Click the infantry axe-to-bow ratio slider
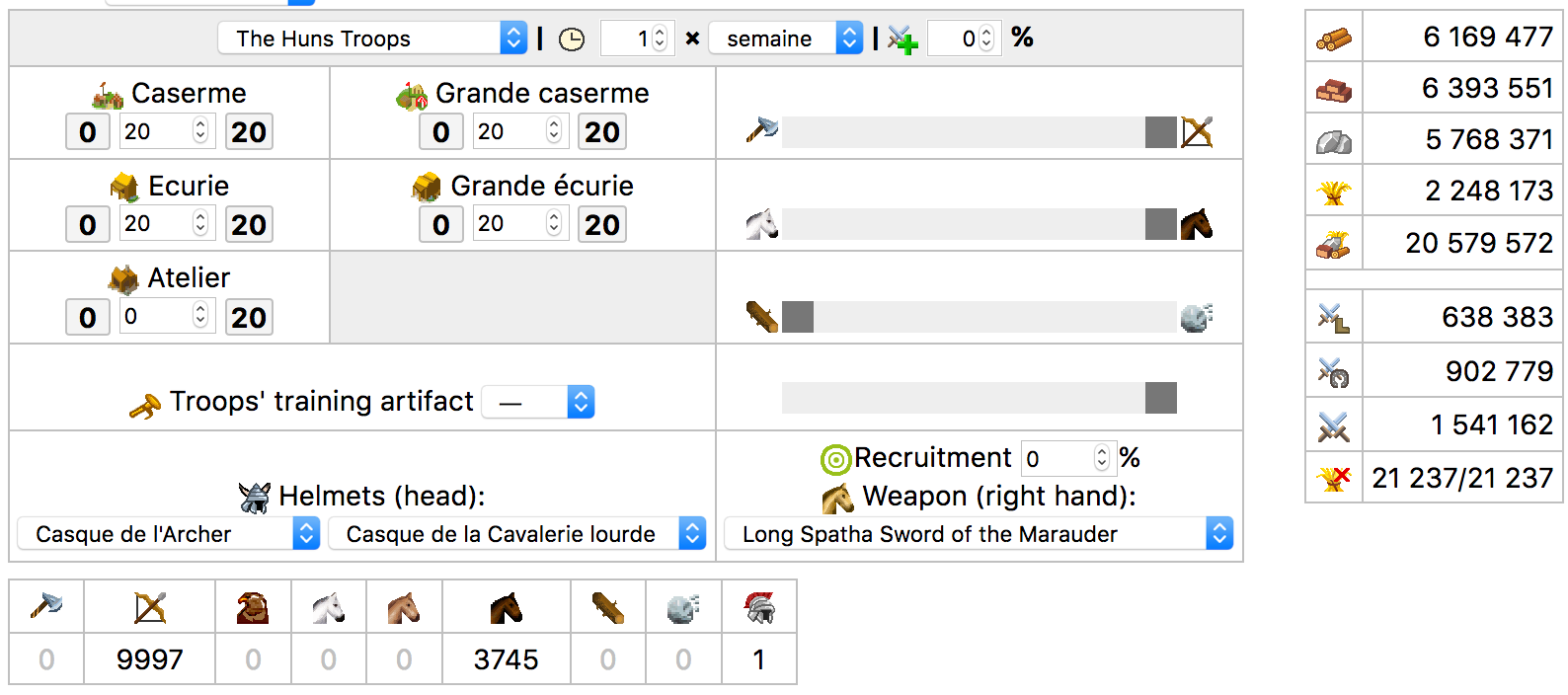This screenshot has width=1568, height=695. tap(980, 132)
